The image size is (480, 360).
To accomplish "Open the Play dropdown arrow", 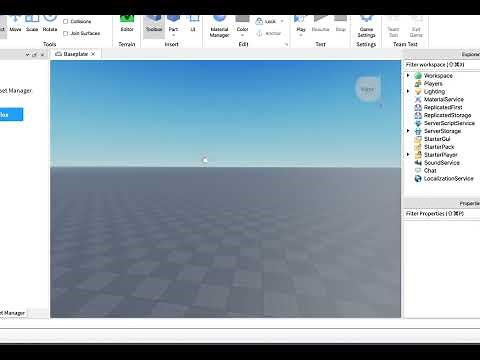I will click(x=301, y=35).
